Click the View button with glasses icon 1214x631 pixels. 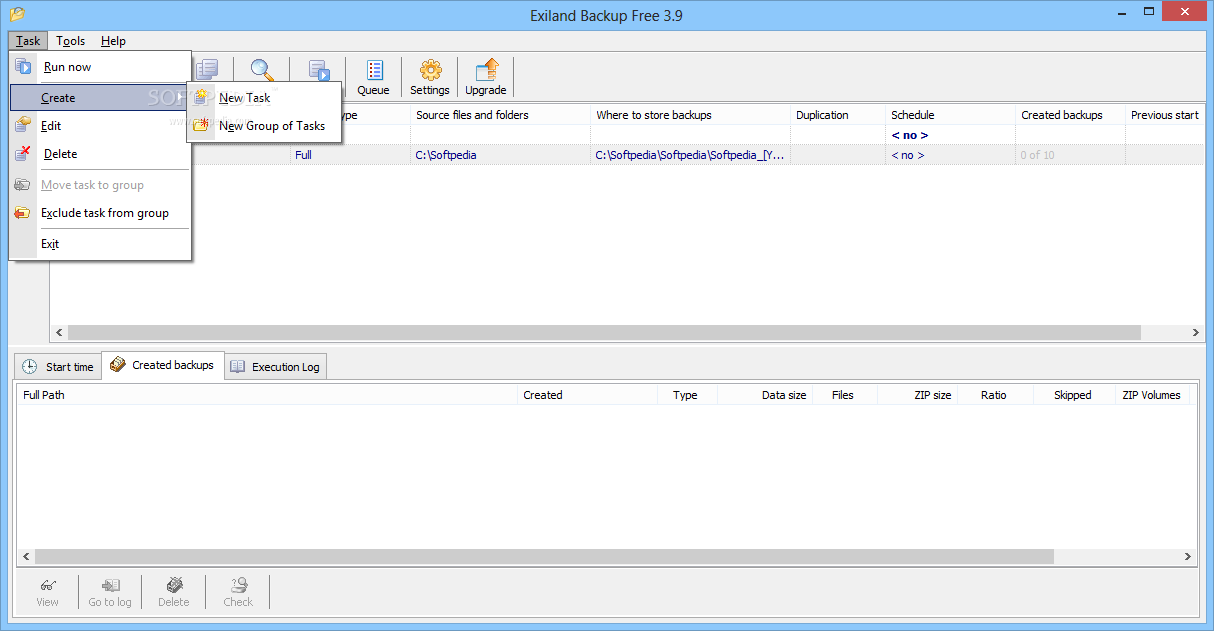47,592
